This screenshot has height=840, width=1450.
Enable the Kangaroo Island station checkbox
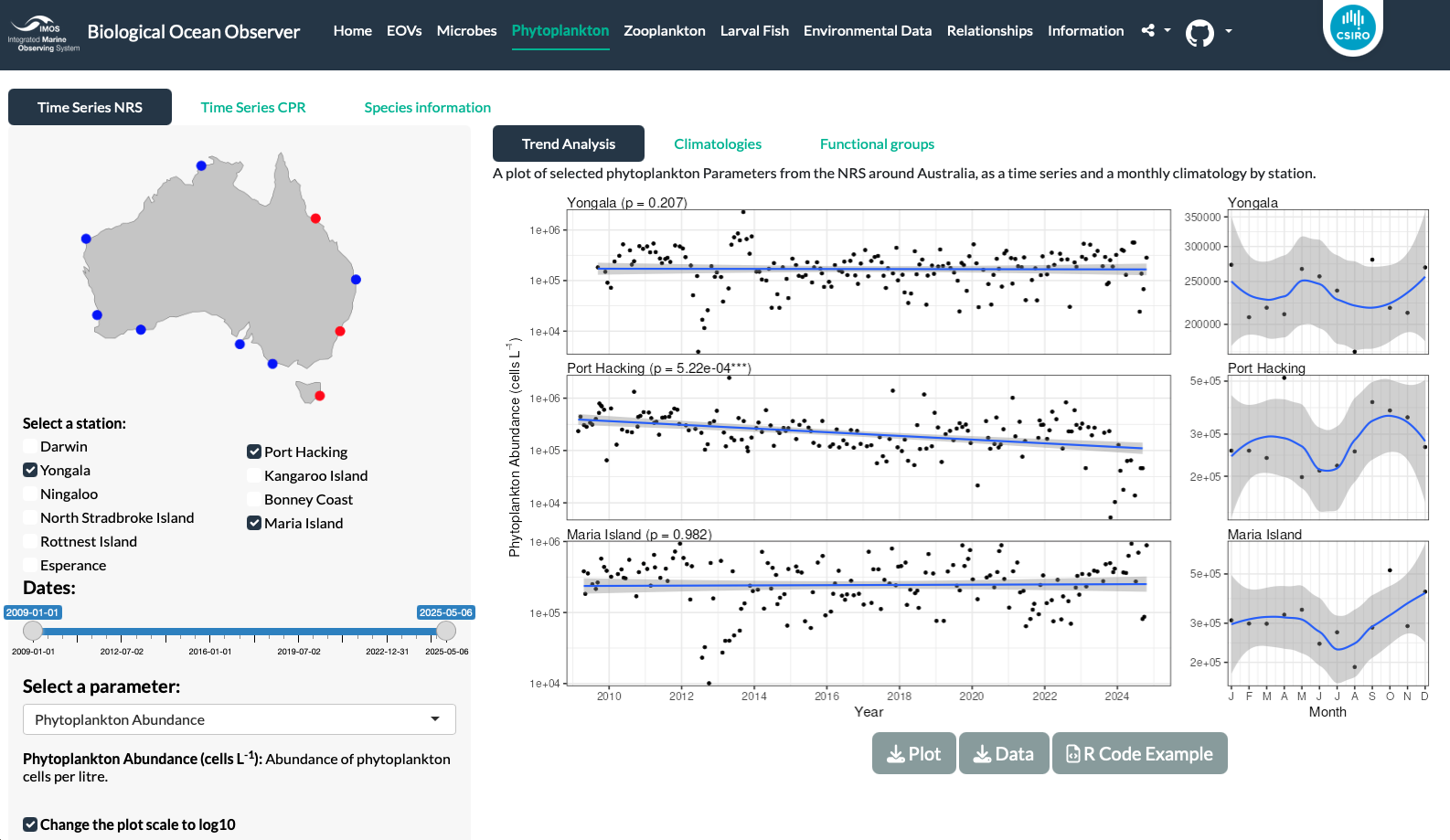pos(254,475)
